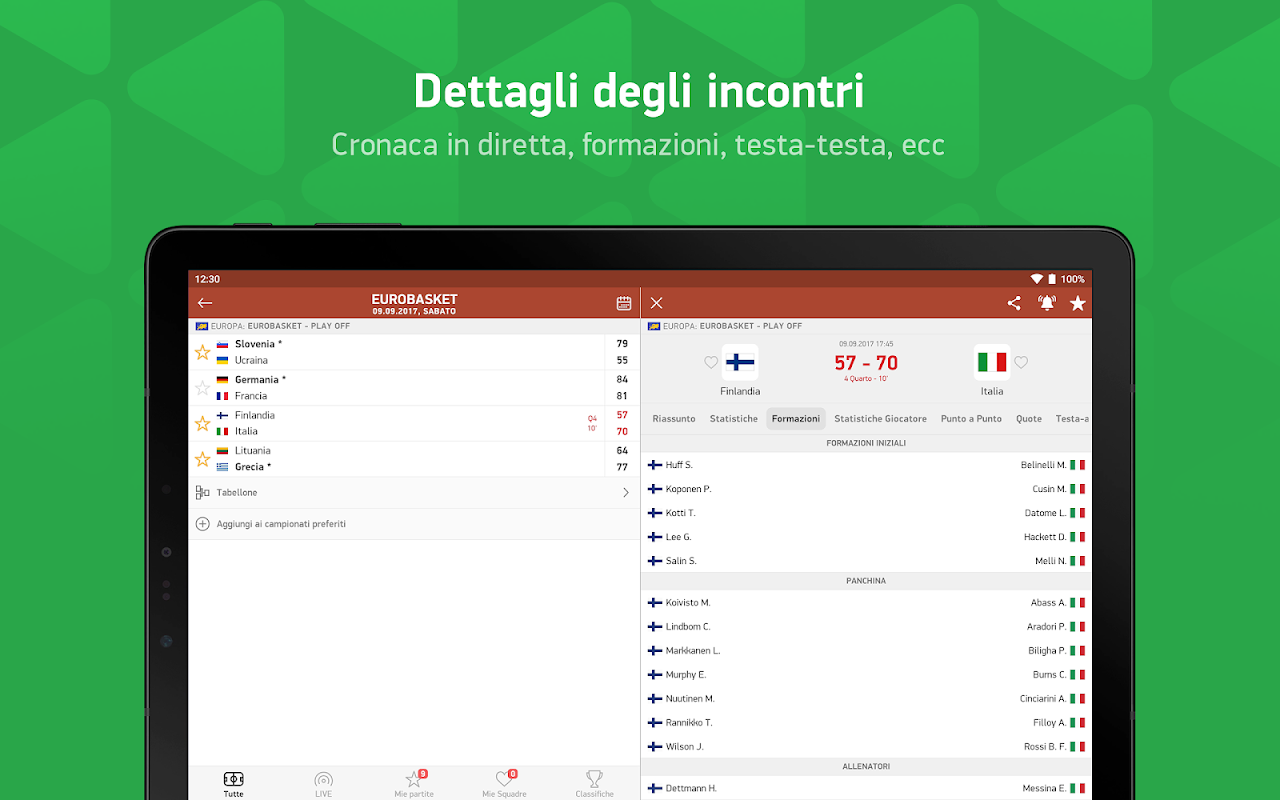Switch to the Statistiche tab
The width and height of the screenshot is (1280, 800).
(733, 418)
